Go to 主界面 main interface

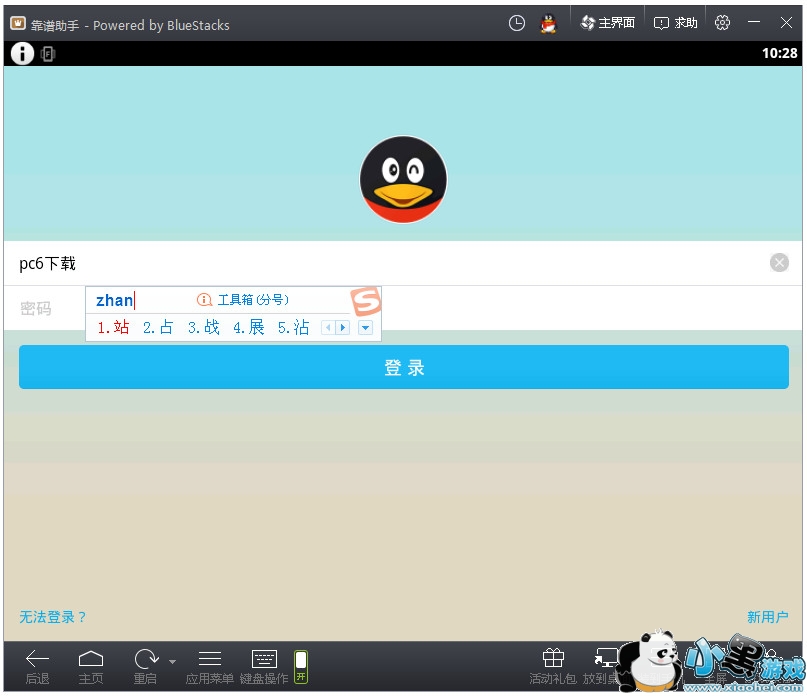tap(608, 23)
